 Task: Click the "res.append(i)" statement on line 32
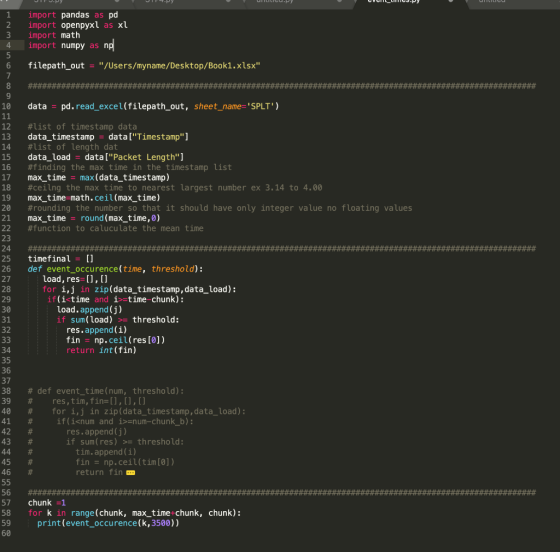click(x=96, y=330)
